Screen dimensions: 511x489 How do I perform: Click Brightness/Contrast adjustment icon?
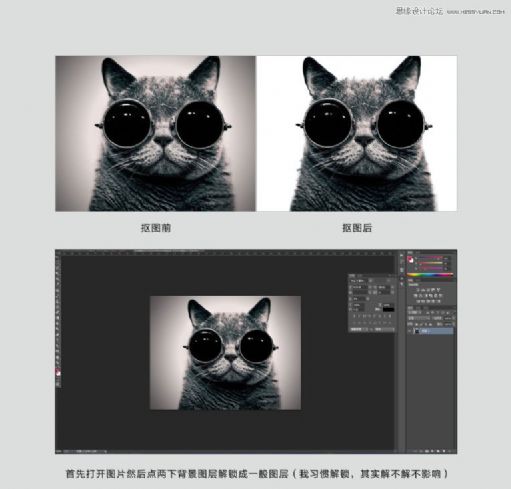tap(418, 290)
